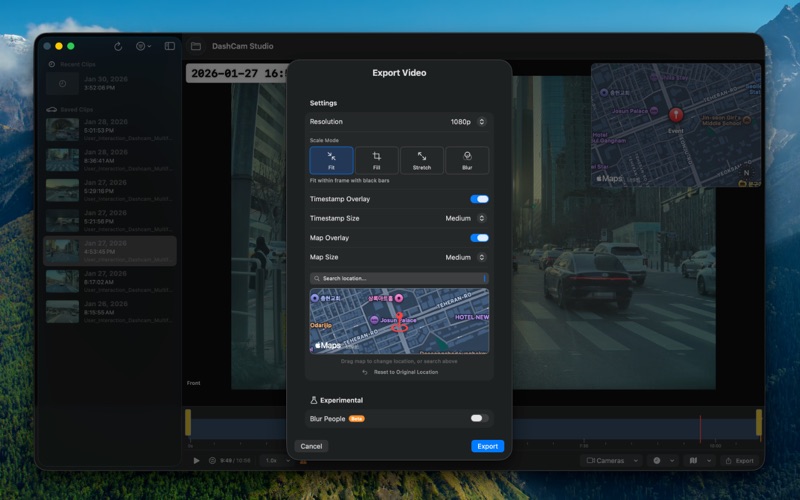This screenshot has width=800, height=500.
Task: Click the refresh icon in the sidebar header
Action: click(118, 46)
